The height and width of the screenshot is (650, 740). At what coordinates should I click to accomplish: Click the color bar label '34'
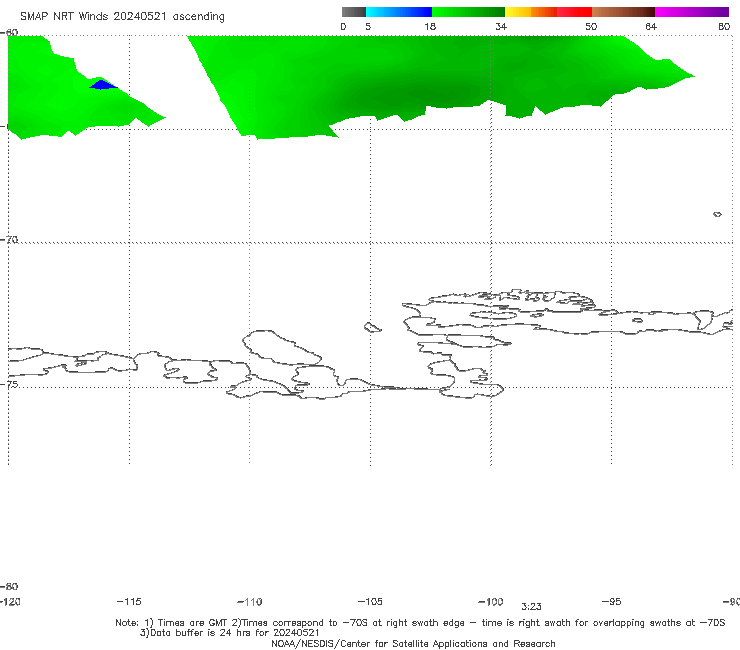coord(501,26)
